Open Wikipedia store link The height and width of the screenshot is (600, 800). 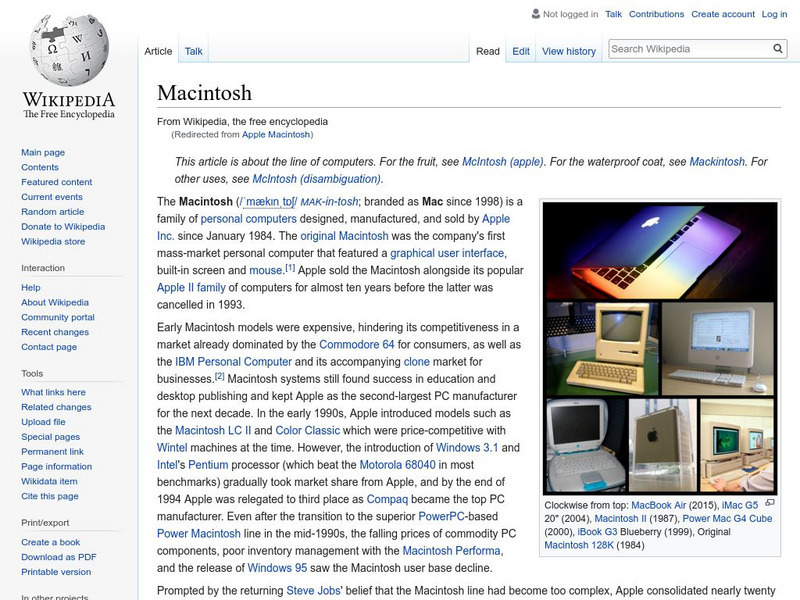click(x=53, y=241)
